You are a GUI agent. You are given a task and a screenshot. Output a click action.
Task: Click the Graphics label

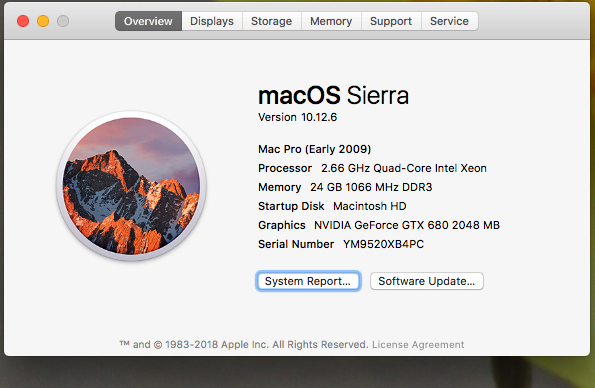pyautogui.click(x=282, y=225)
